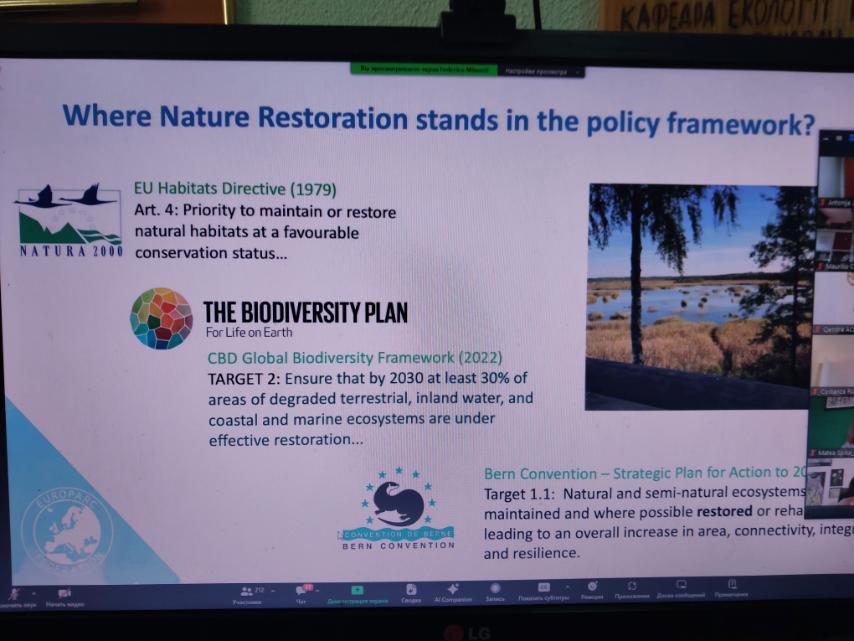Unmute the microphone in Zoom toolbar
The image size is (854, 641).
tap(12, 594)
